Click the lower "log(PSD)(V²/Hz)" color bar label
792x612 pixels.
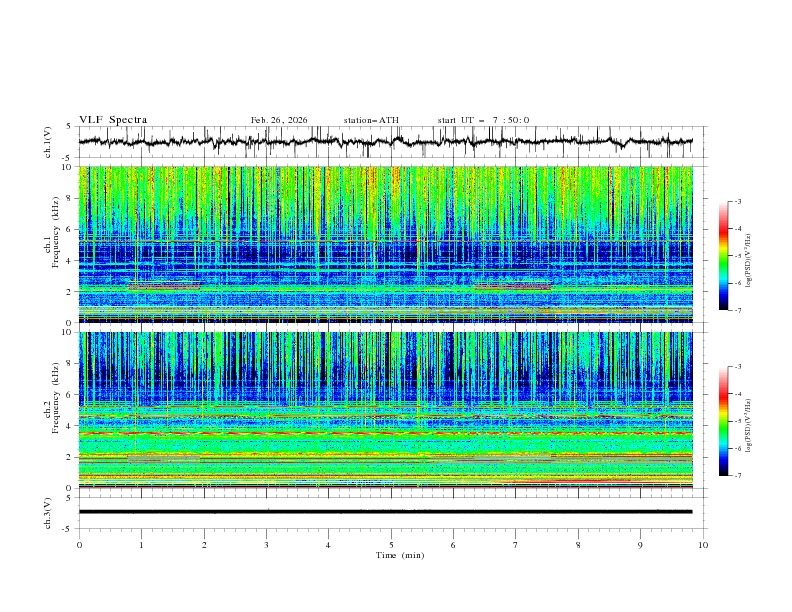tap(749, 426)
